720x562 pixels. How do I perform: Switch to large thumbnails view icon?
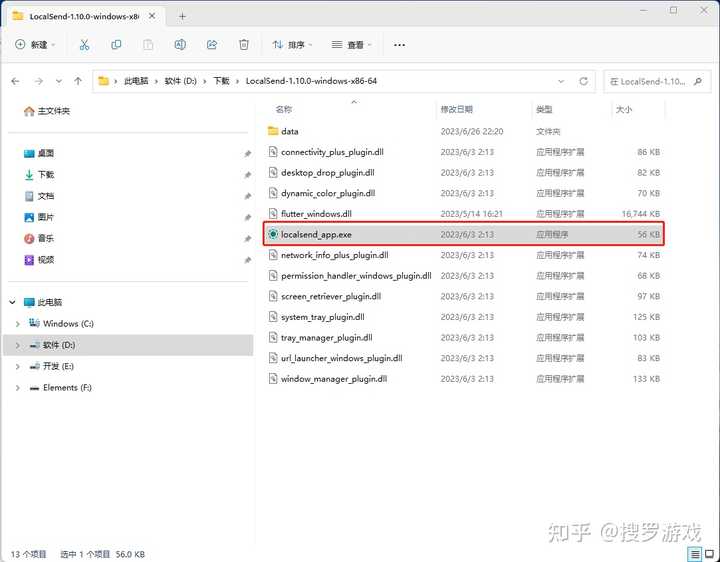[708, 553]
